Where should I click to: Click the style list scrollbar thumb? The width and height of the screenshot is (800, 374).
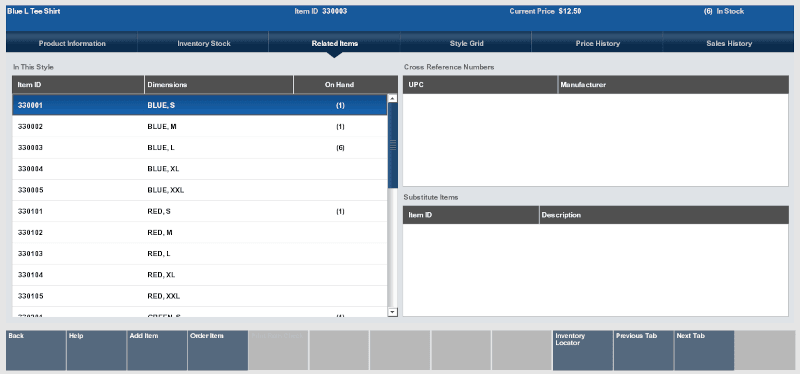click(392, 145)
